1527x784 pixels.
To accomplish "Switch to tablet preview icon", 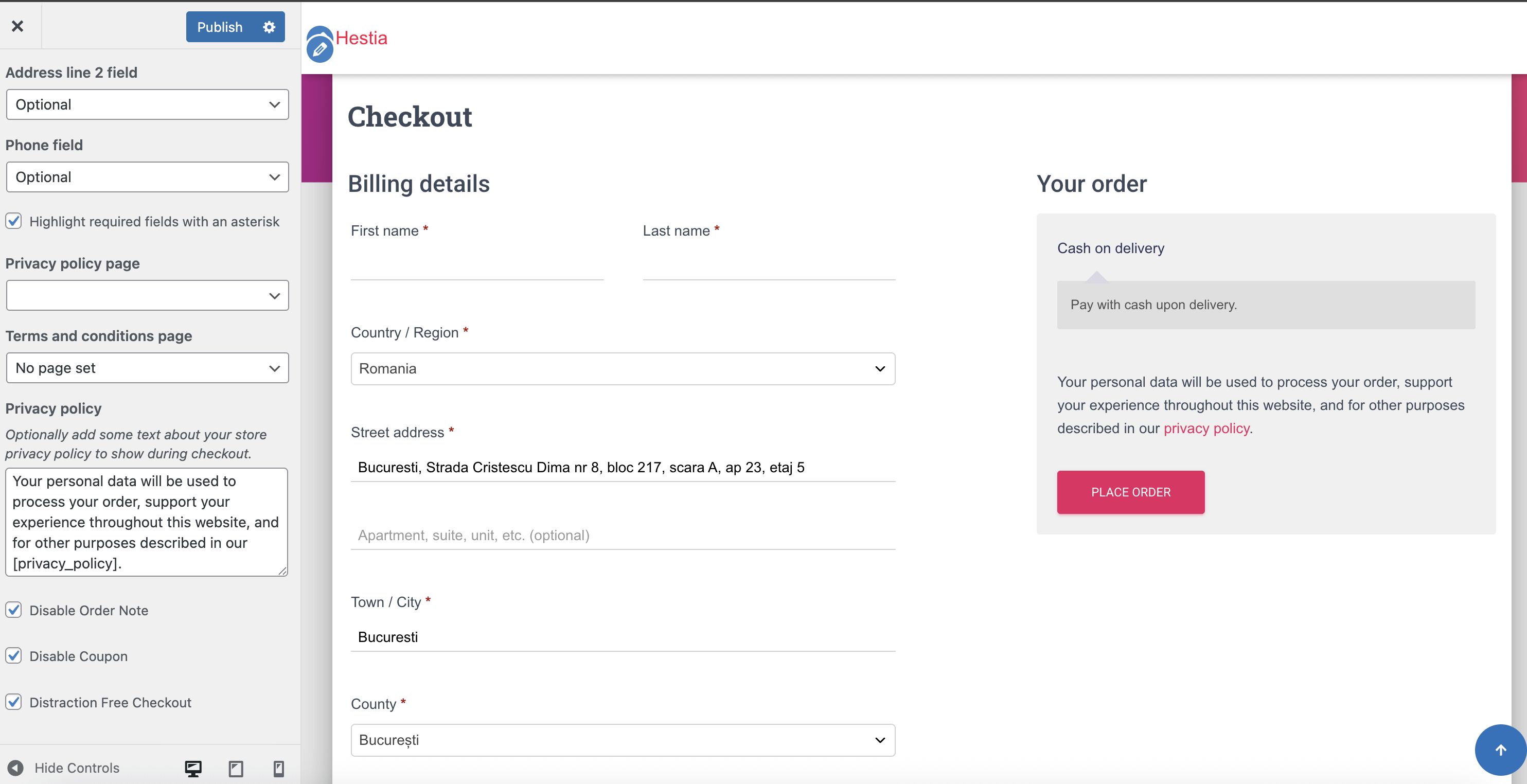I will point(236,769).
